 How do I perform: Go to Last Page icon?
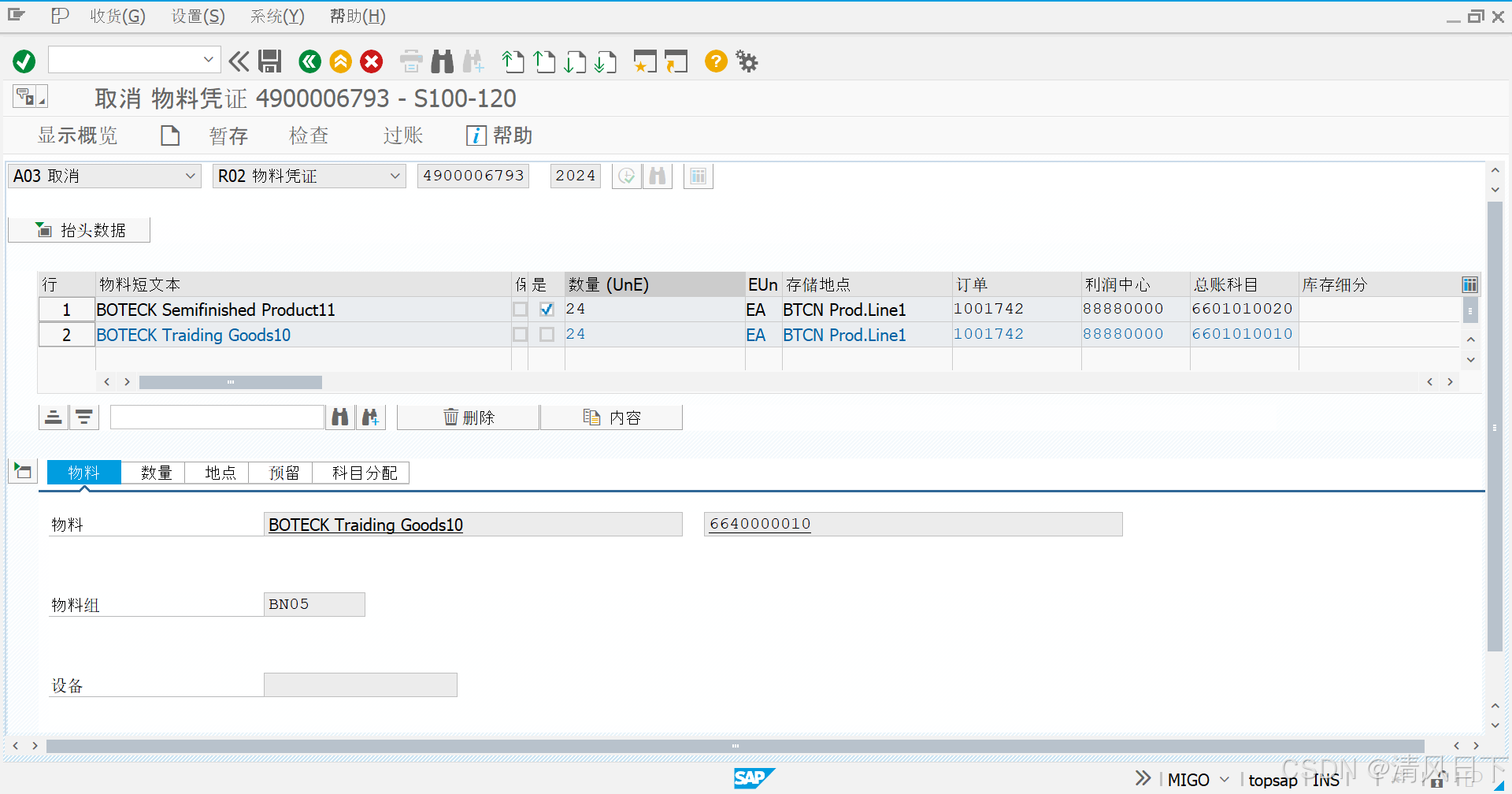[x=606, y=61]
